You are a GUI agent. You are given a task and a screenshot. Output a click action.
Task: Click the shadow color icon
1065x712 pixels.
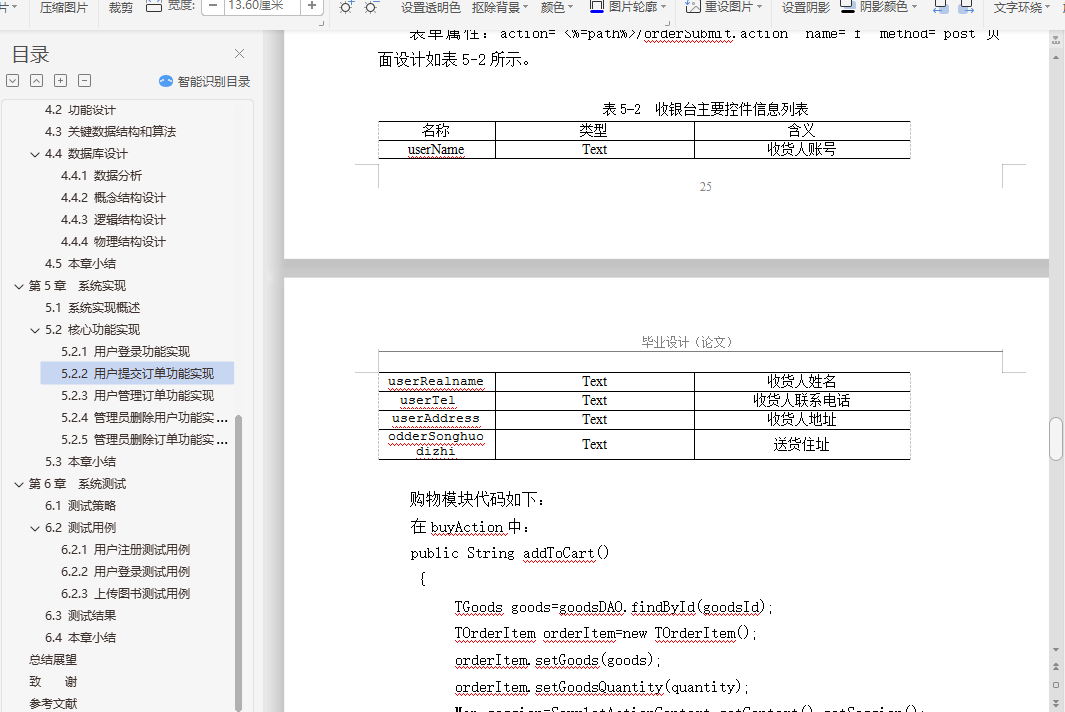pos(847,7)
